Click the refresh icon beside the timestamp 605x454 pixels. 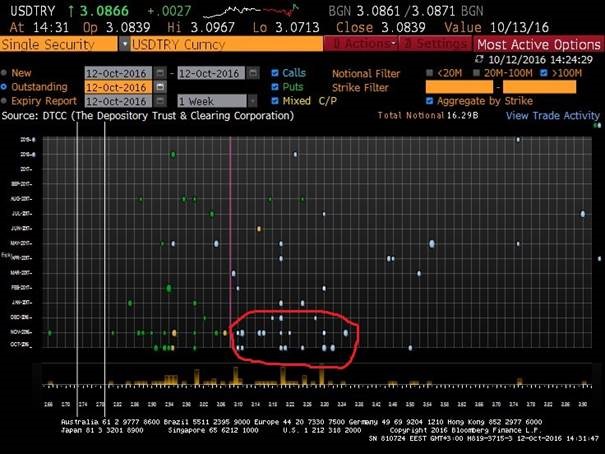click(479, 59)
